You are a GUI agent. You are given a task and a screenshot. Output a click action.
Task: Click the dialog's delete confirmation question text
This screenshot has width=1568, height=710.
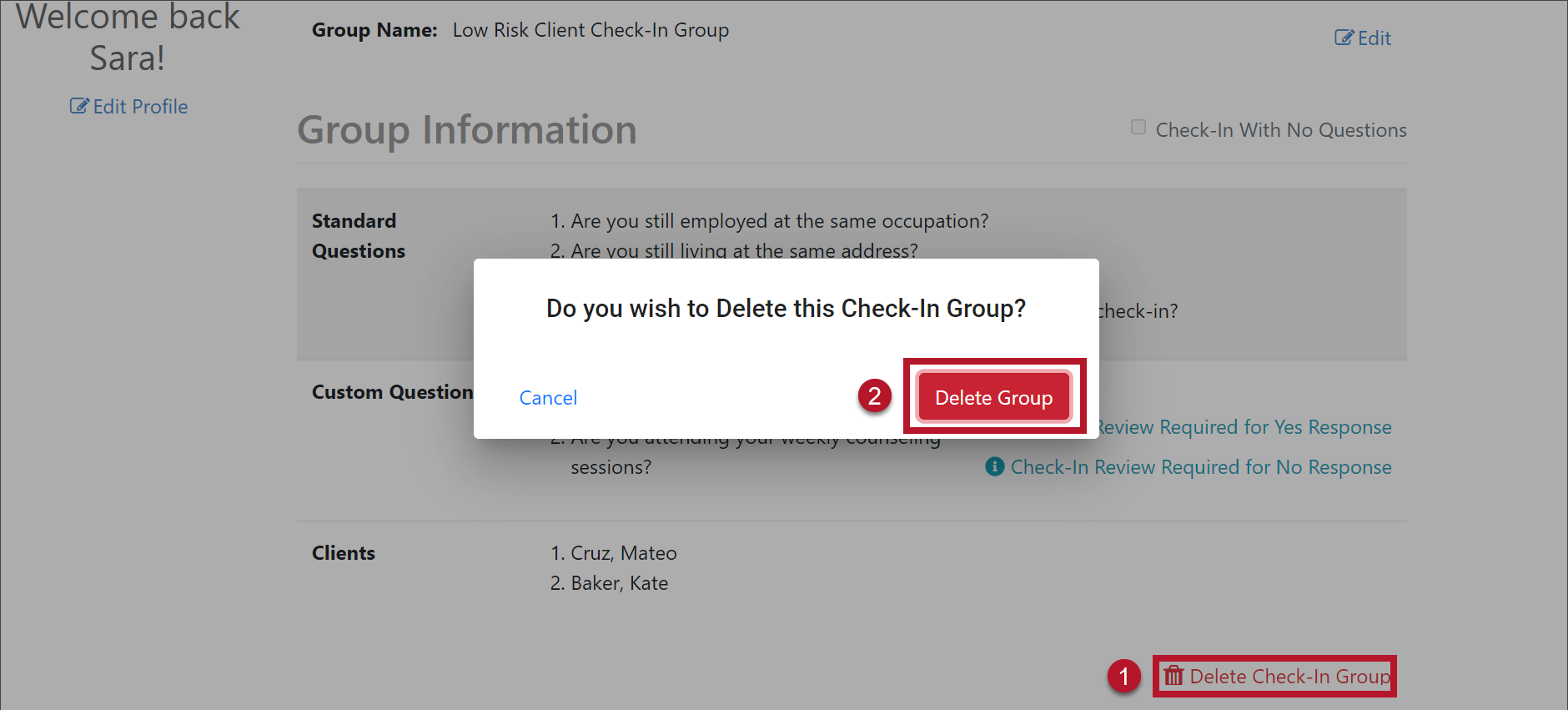(786, 309)
